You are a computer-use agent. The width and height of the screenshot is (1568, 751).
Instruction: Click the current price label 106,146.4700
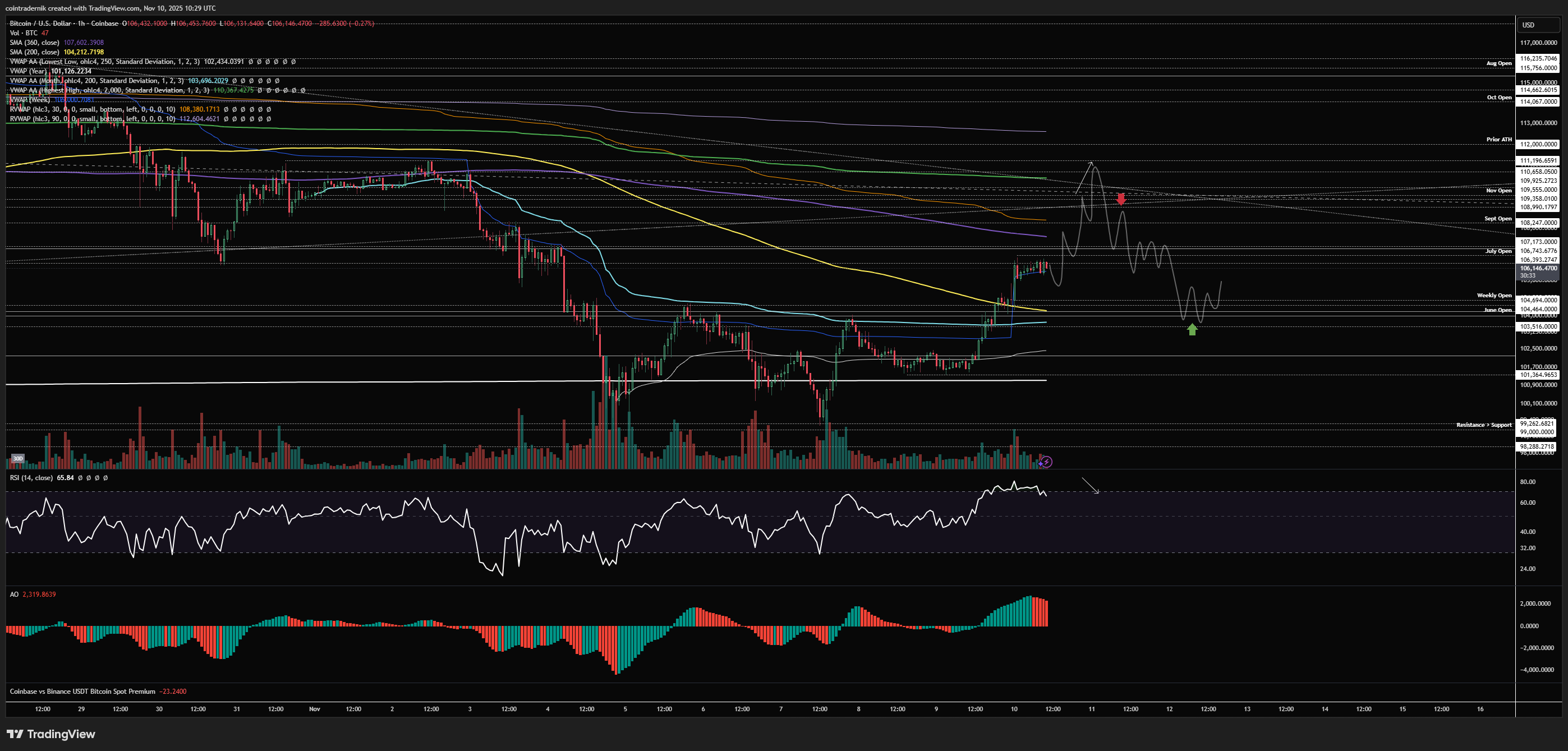[x=1538, y=268]
